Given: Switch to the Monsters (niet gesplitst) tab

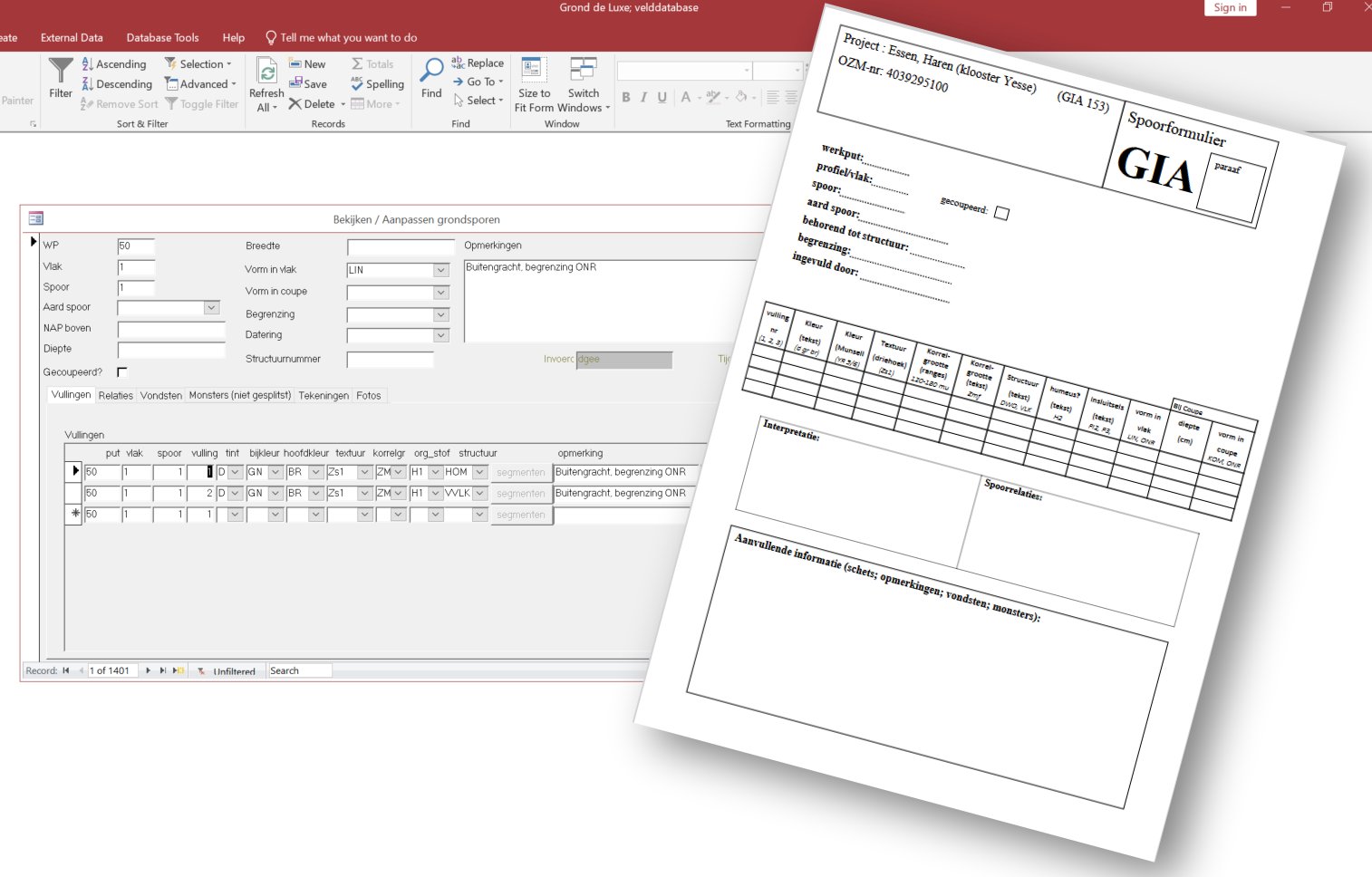Looking at the screenshot, I should 240,395.
